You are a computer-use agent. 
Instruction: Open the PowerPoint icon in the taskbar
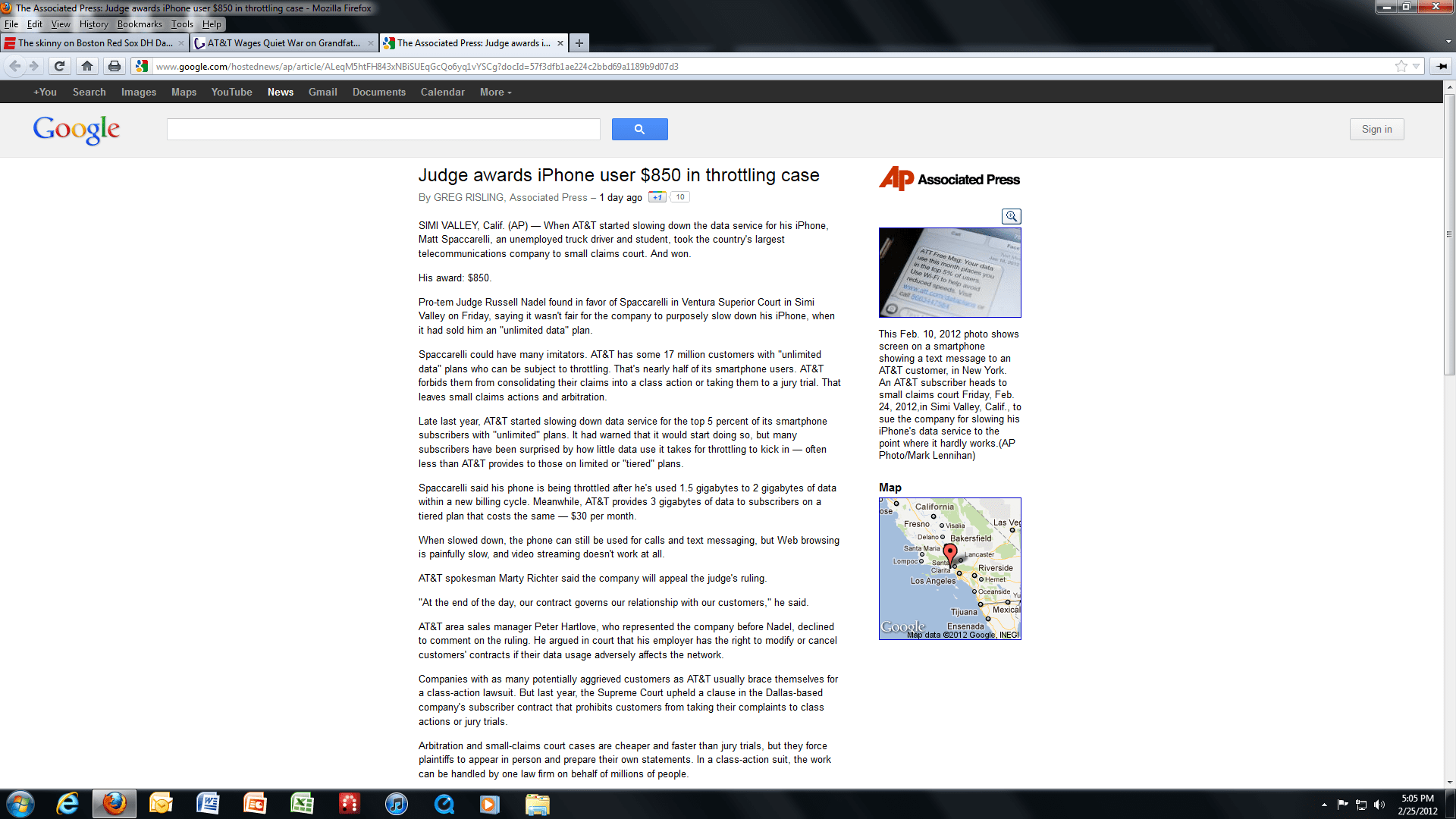pos(255,804)
